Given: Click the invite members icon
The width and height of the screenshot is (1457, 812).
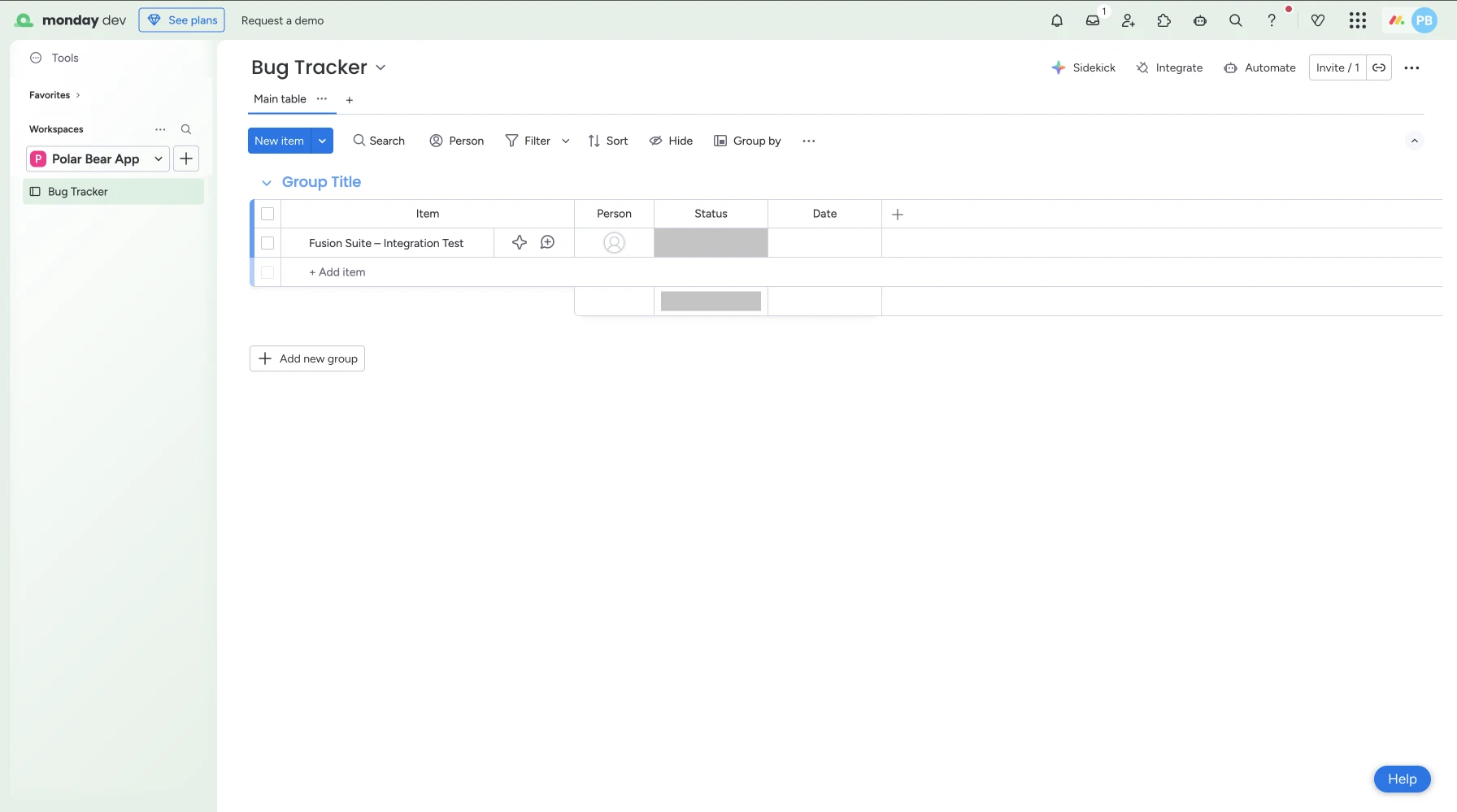Looking at the screenshot, I should [x=1128, y=21].
